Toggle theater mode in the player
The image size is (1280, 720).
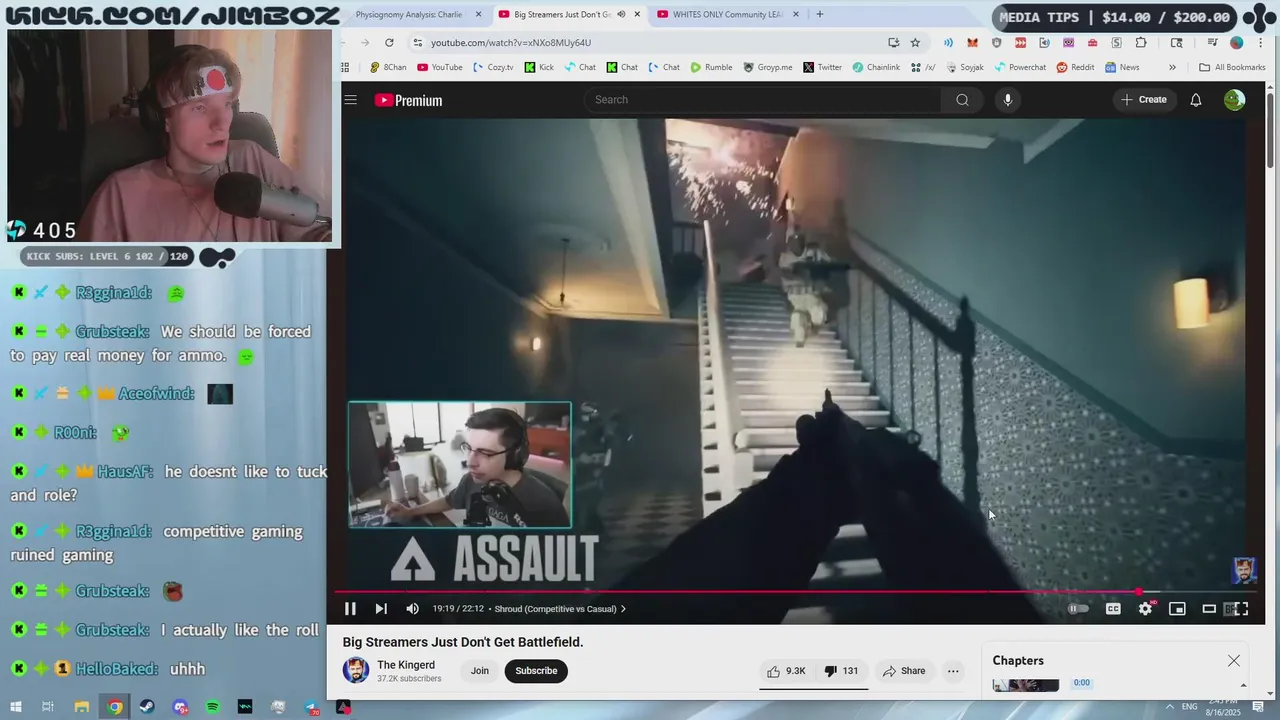coord(1209,609)
